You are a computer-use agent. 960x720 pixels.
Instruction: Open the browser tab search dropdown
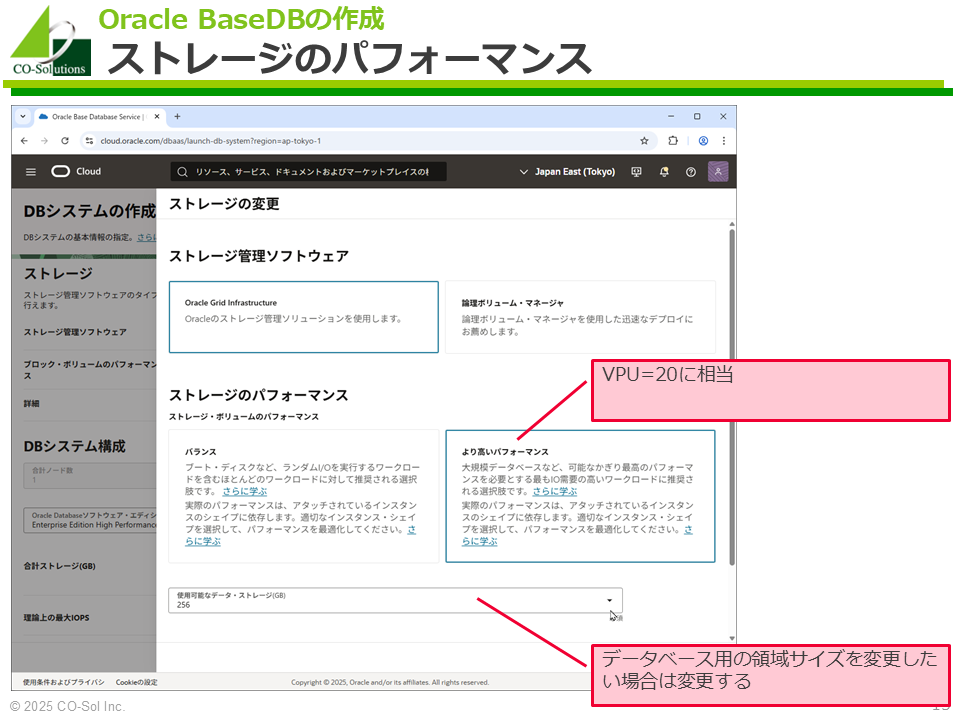23,116
